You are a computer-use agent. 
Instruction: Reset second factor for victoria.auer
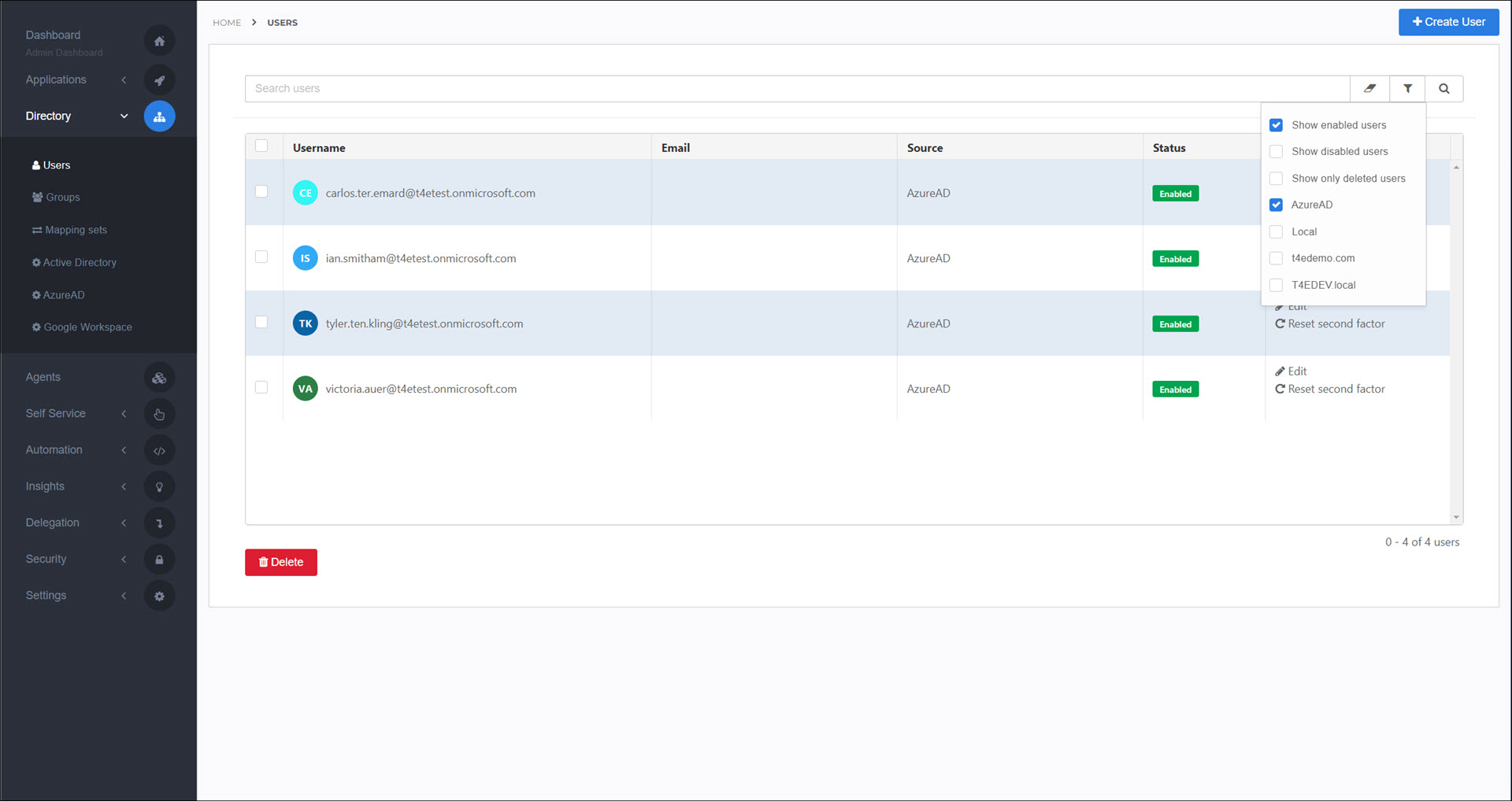(1330, 390)
